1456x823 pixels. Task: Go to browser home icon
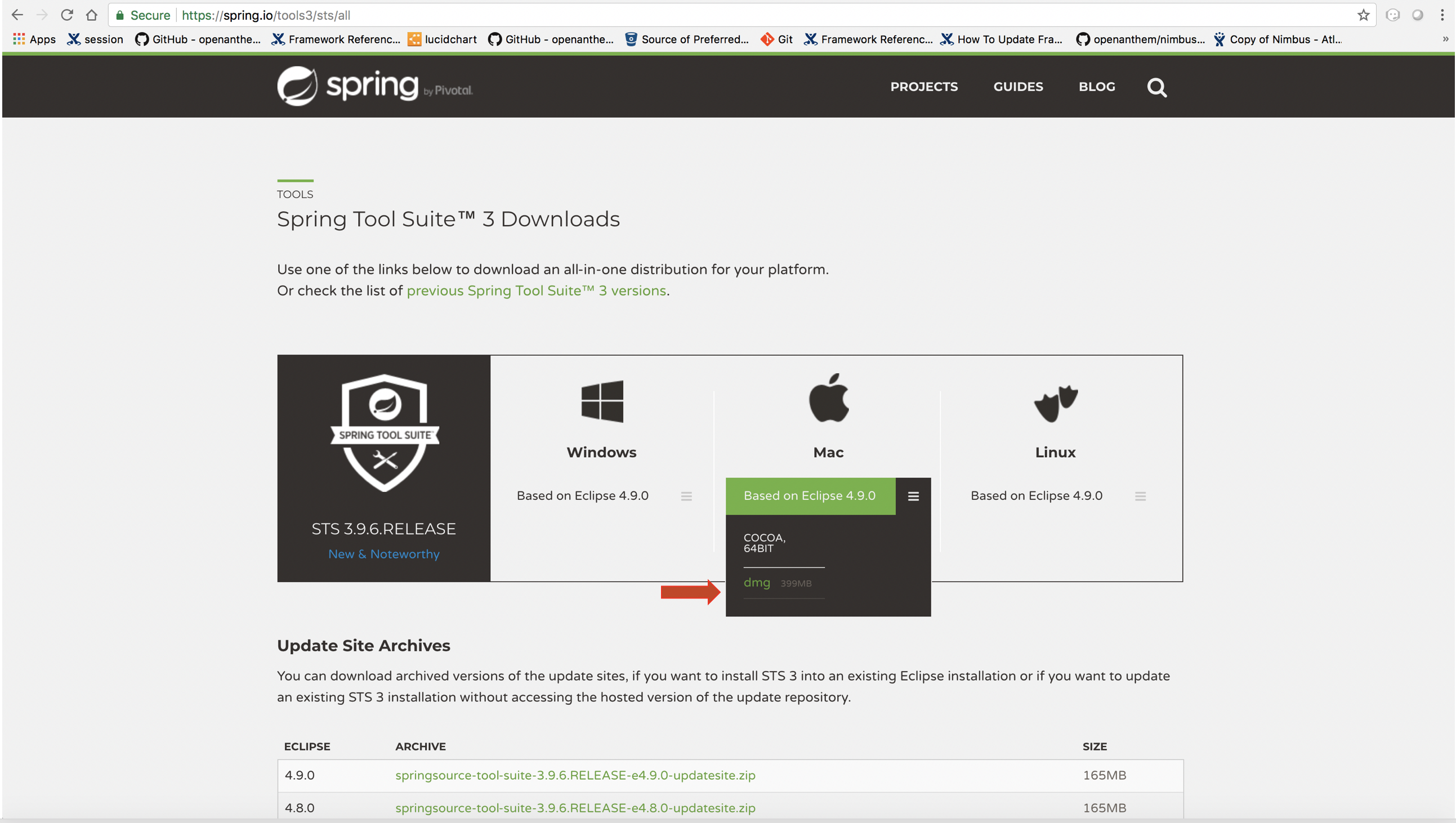click(92, 15)
